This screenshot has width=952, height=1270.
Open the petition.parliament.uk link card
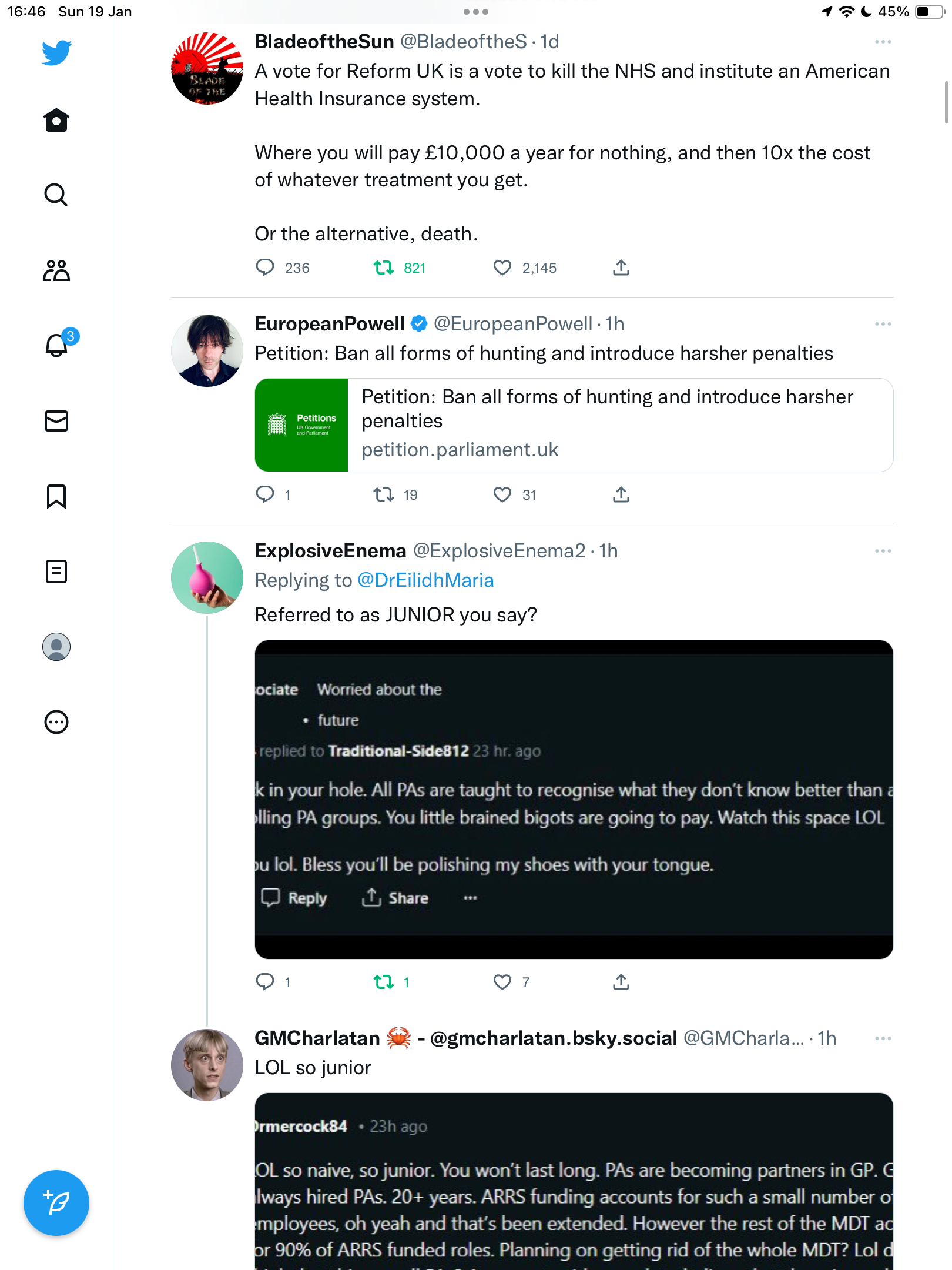[574, 425]
